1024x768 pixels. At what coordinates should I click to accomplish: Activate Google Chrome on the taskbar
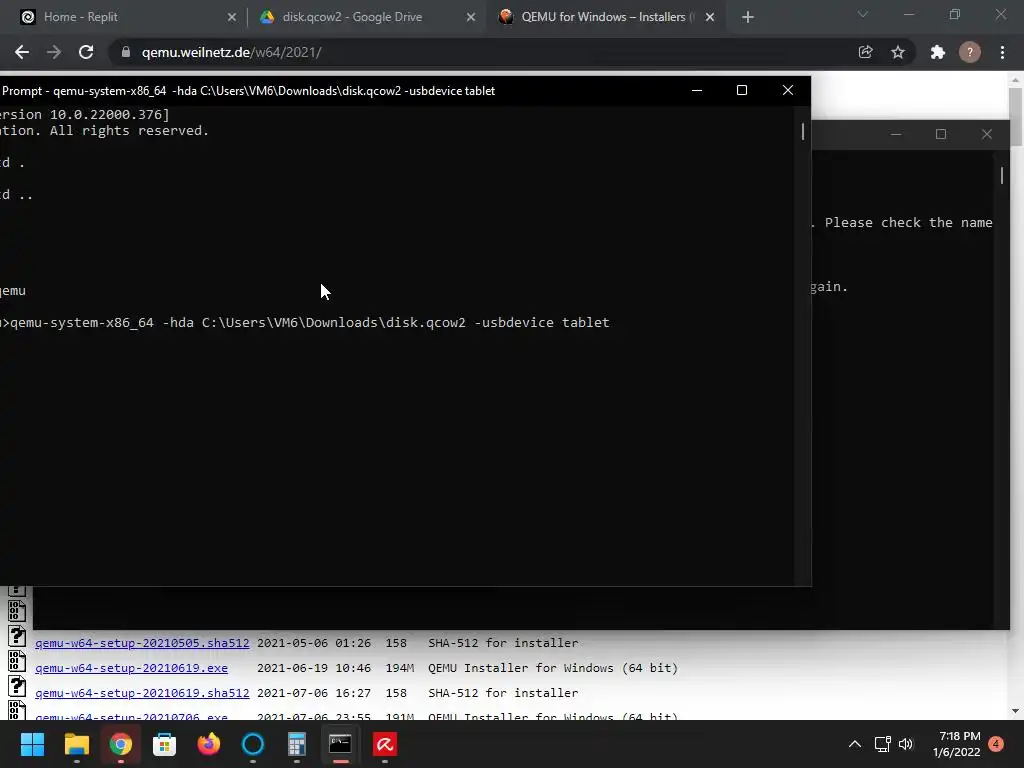[x=120, y=744]
